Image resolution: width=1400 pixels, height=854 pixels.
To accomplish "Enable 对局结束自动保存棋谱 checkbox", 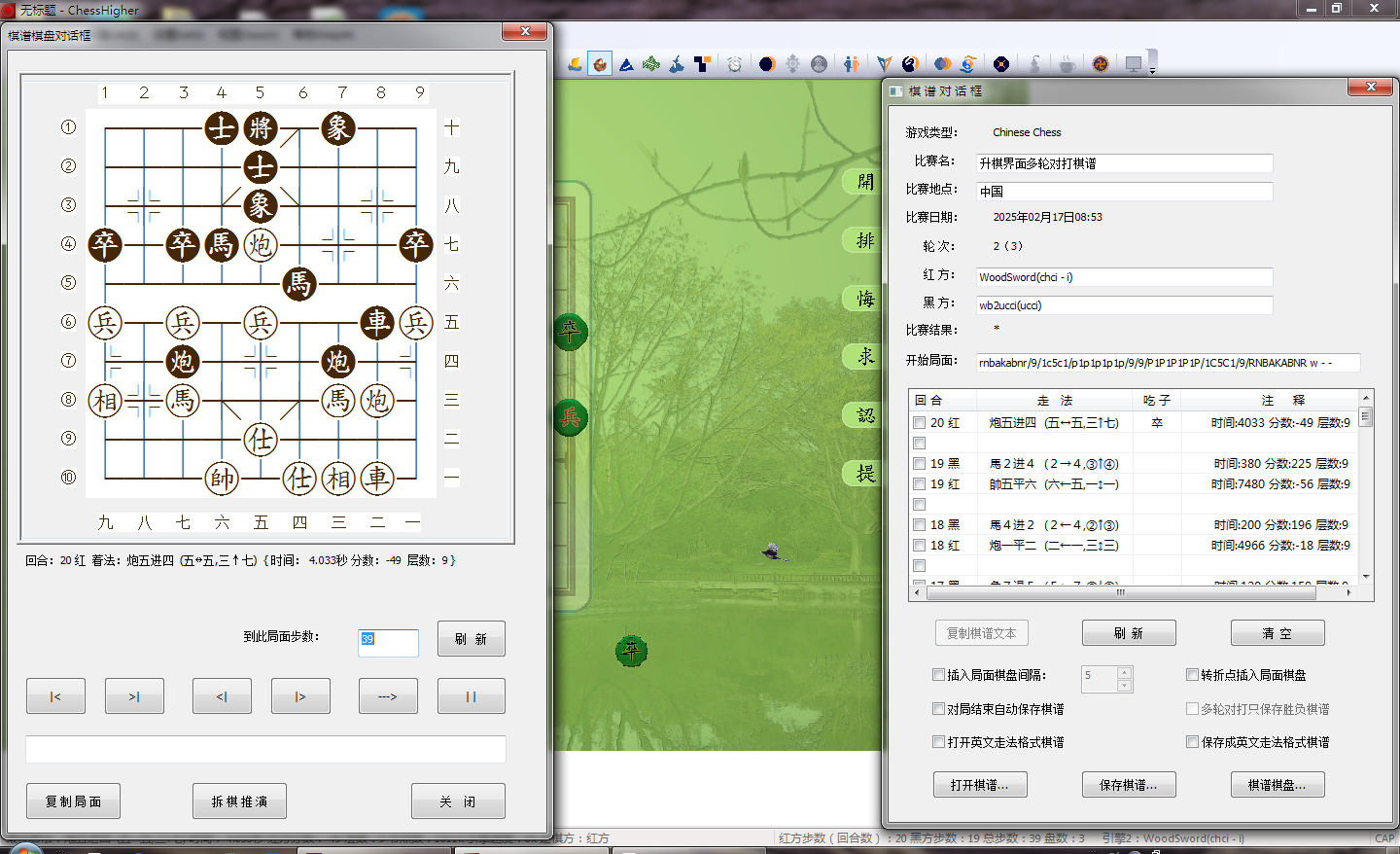I will [x=939, y=709].
